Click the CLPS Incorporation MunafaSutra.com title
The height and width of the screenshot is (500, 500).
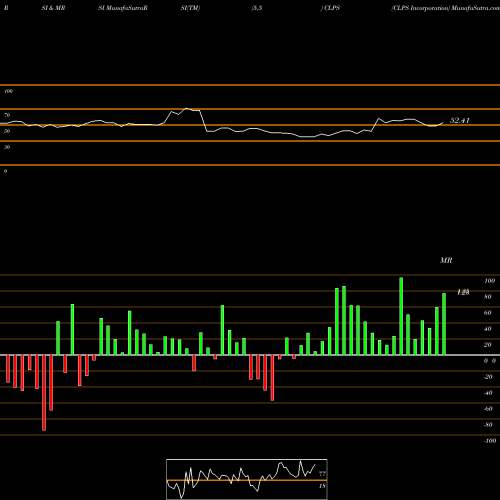point(445,8)
